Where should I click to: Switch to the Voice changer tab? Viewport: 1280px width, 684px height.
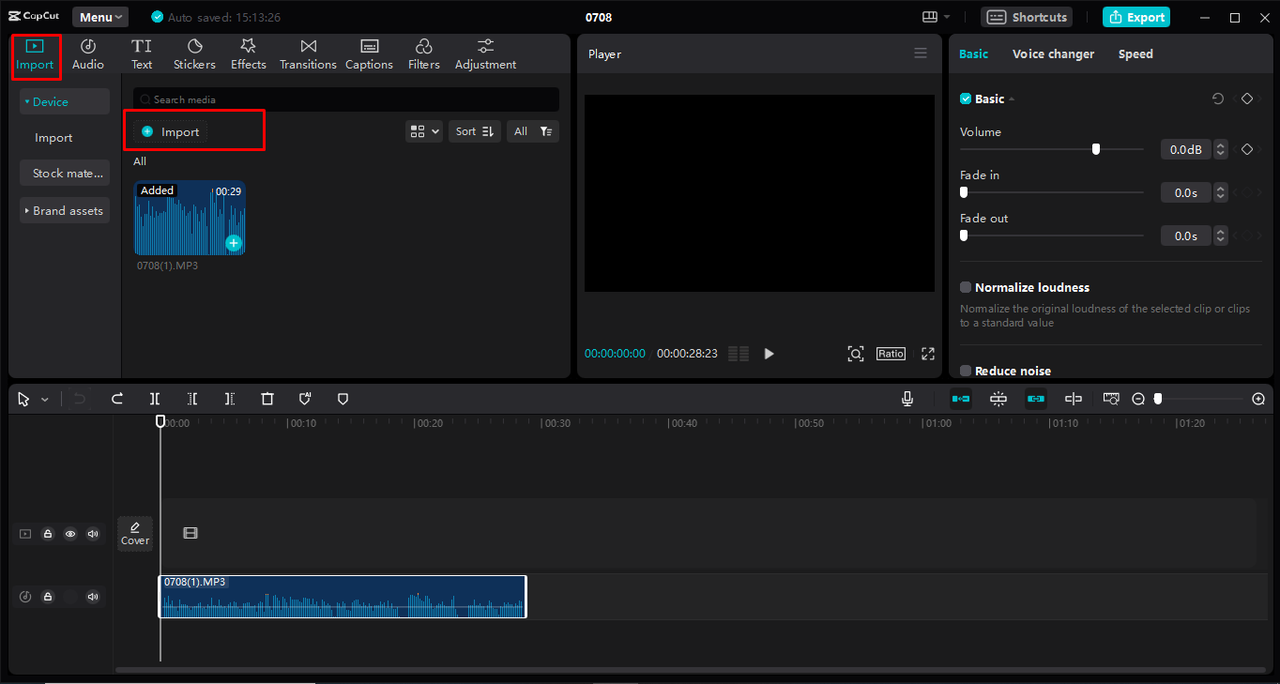click(x=1053, y=54)
